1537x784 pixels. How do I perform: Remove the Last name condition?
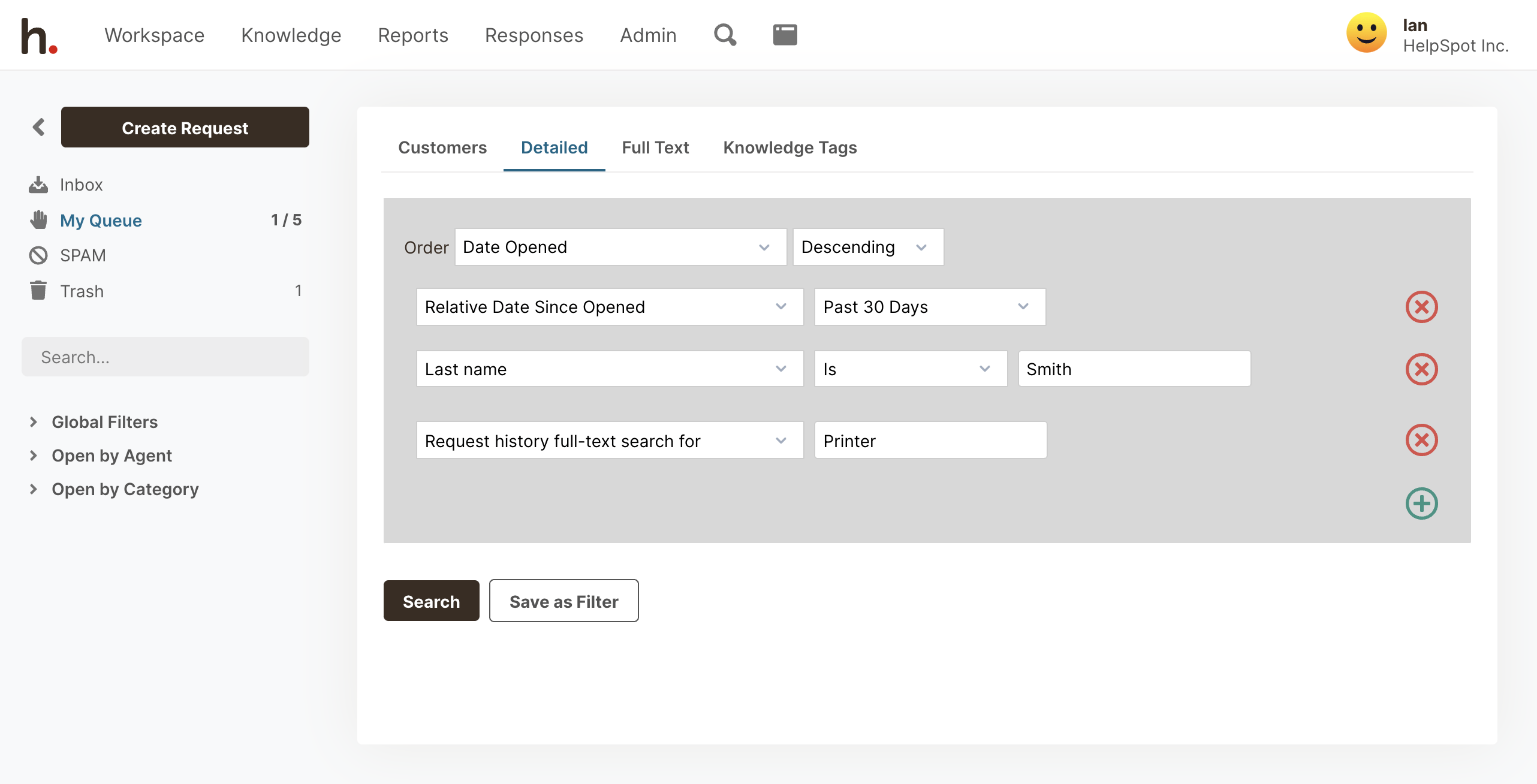coord(1421,369)
